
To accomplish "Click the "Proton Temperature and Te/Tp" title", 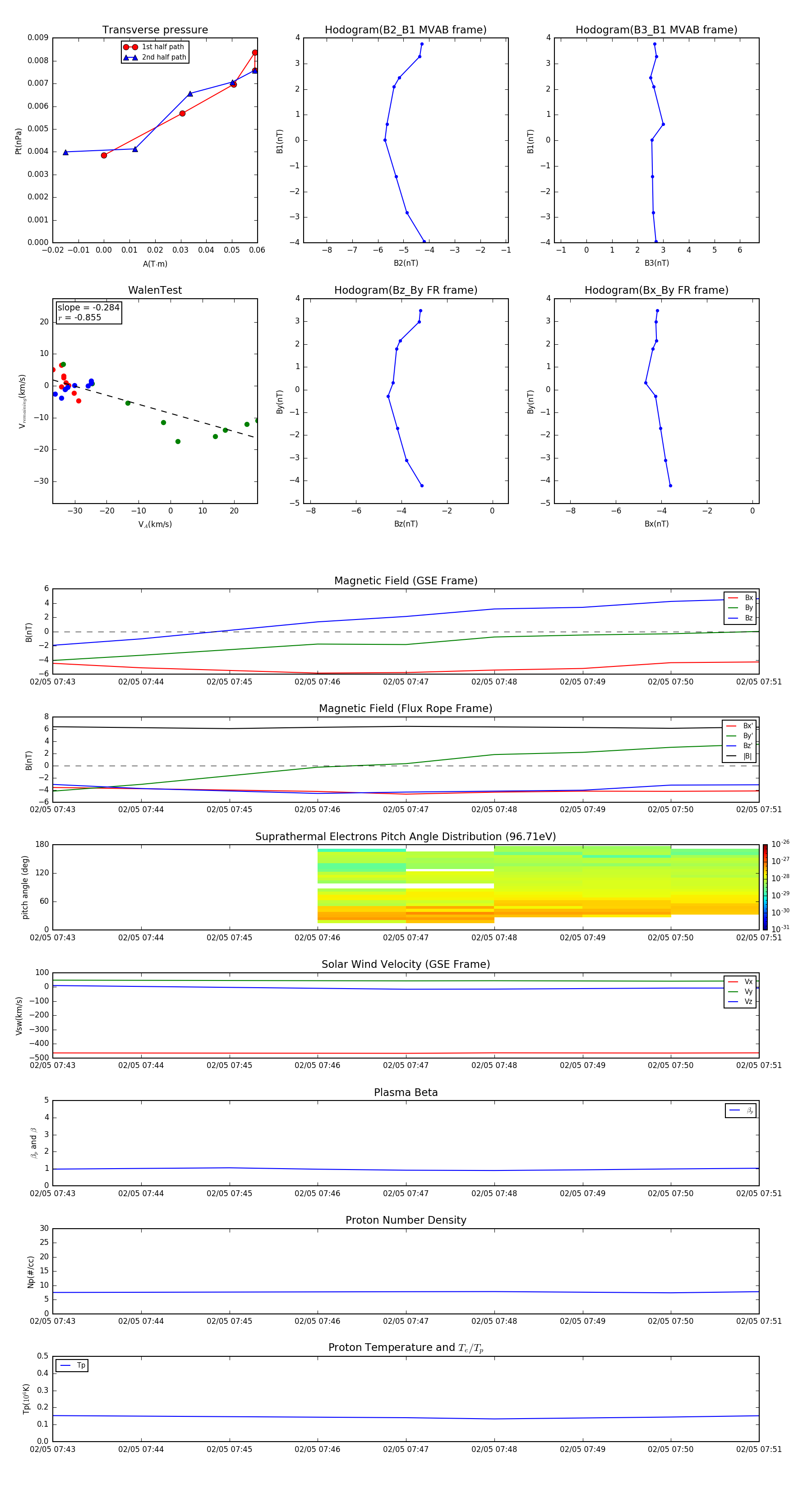I will pyautogui.click(x=406, y=1348).
